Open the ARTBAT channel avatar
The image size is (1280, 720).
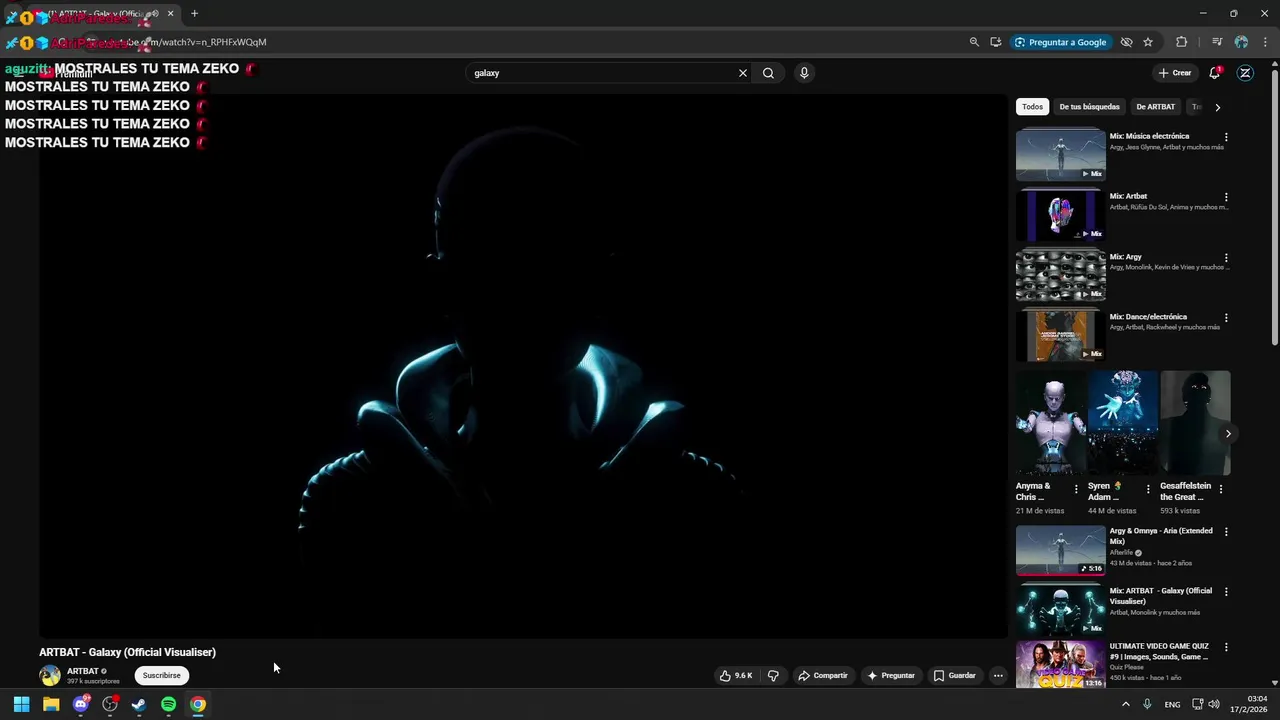(50, 676)
